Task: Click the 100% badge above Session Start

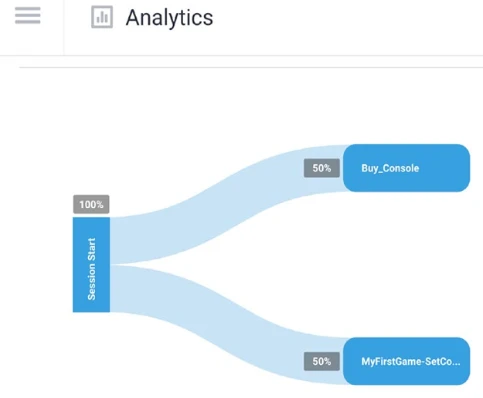Action: pos(91,204)
